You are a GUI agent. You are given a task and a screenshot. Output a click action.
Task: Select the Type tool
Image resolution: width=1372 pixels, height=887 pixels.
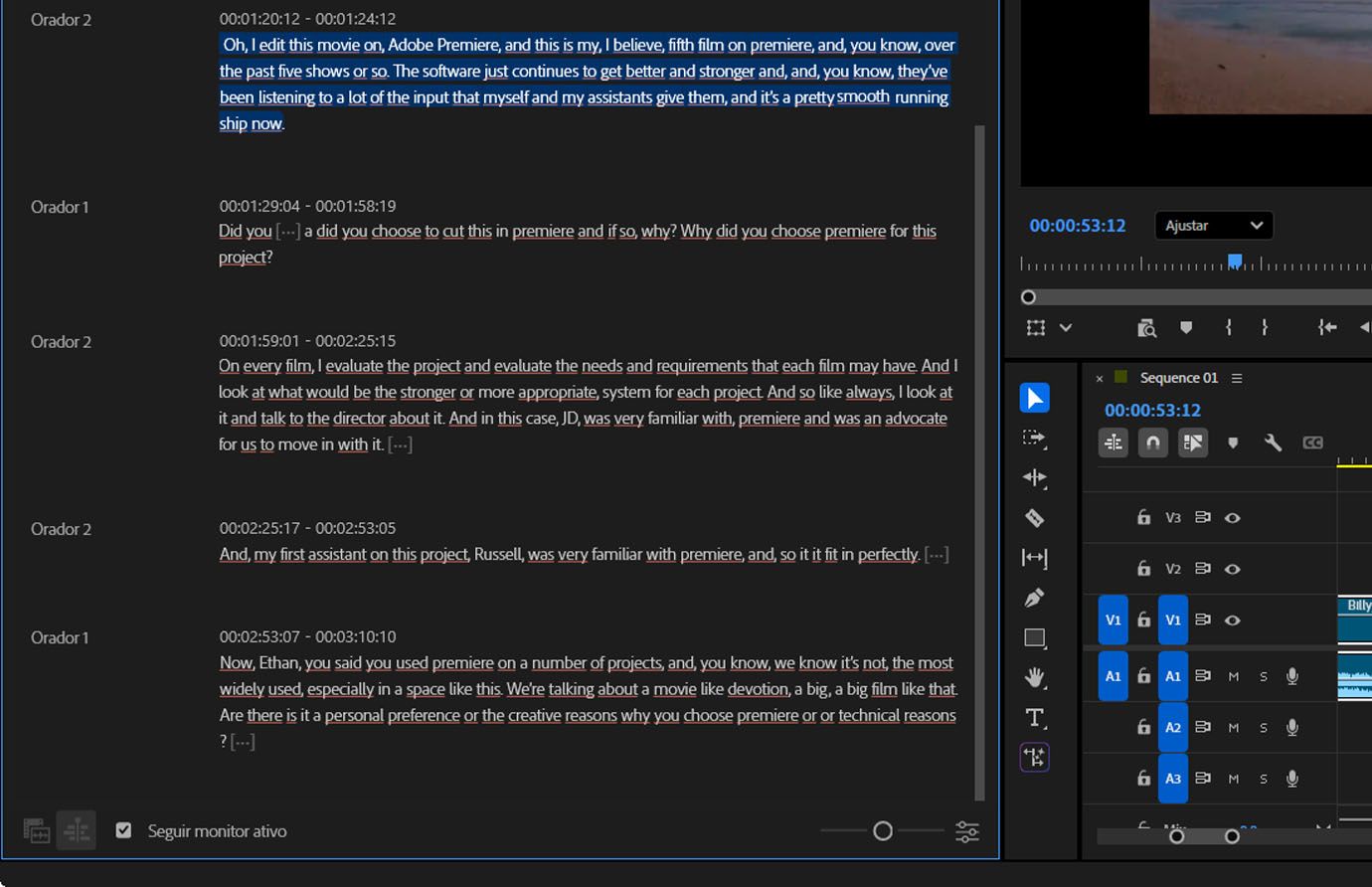point(1034,716)
